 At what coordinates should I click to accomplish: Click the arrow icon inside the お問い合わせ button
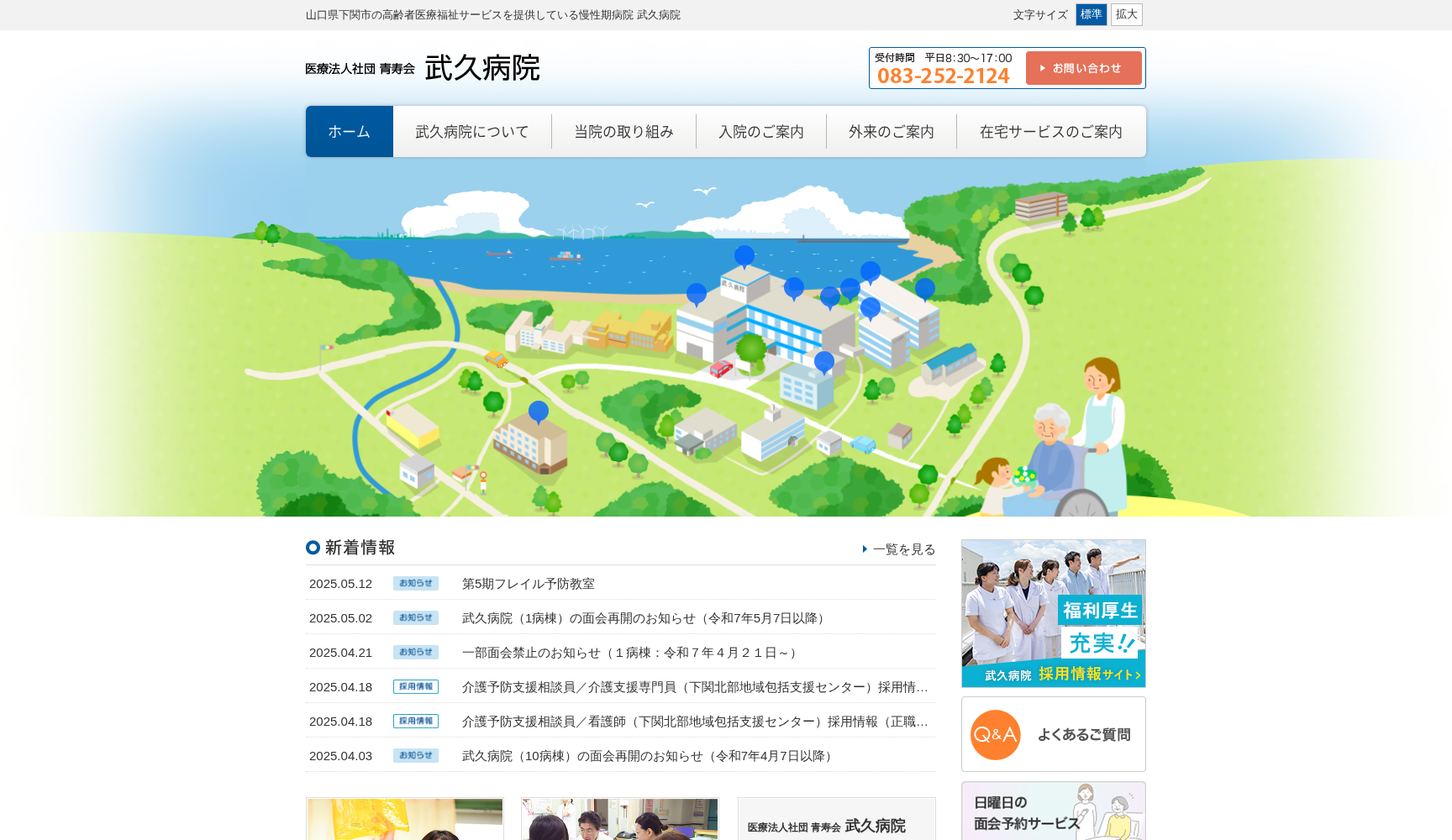[x=1041, y=68]
